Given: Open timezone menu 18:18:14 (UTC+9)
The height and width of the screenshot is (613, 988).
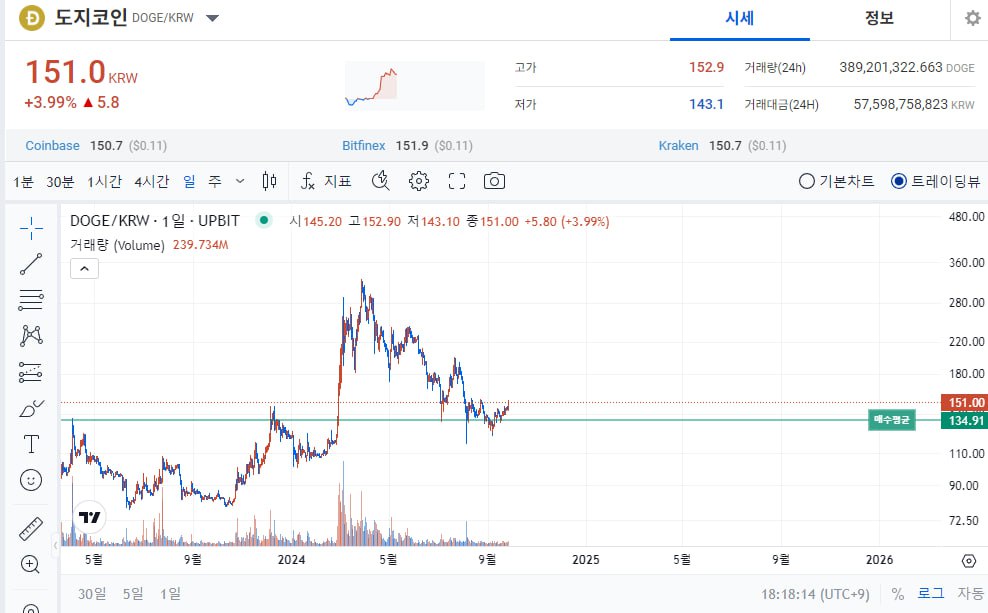Looking at the screenshot, I should [x=815, y=594].
